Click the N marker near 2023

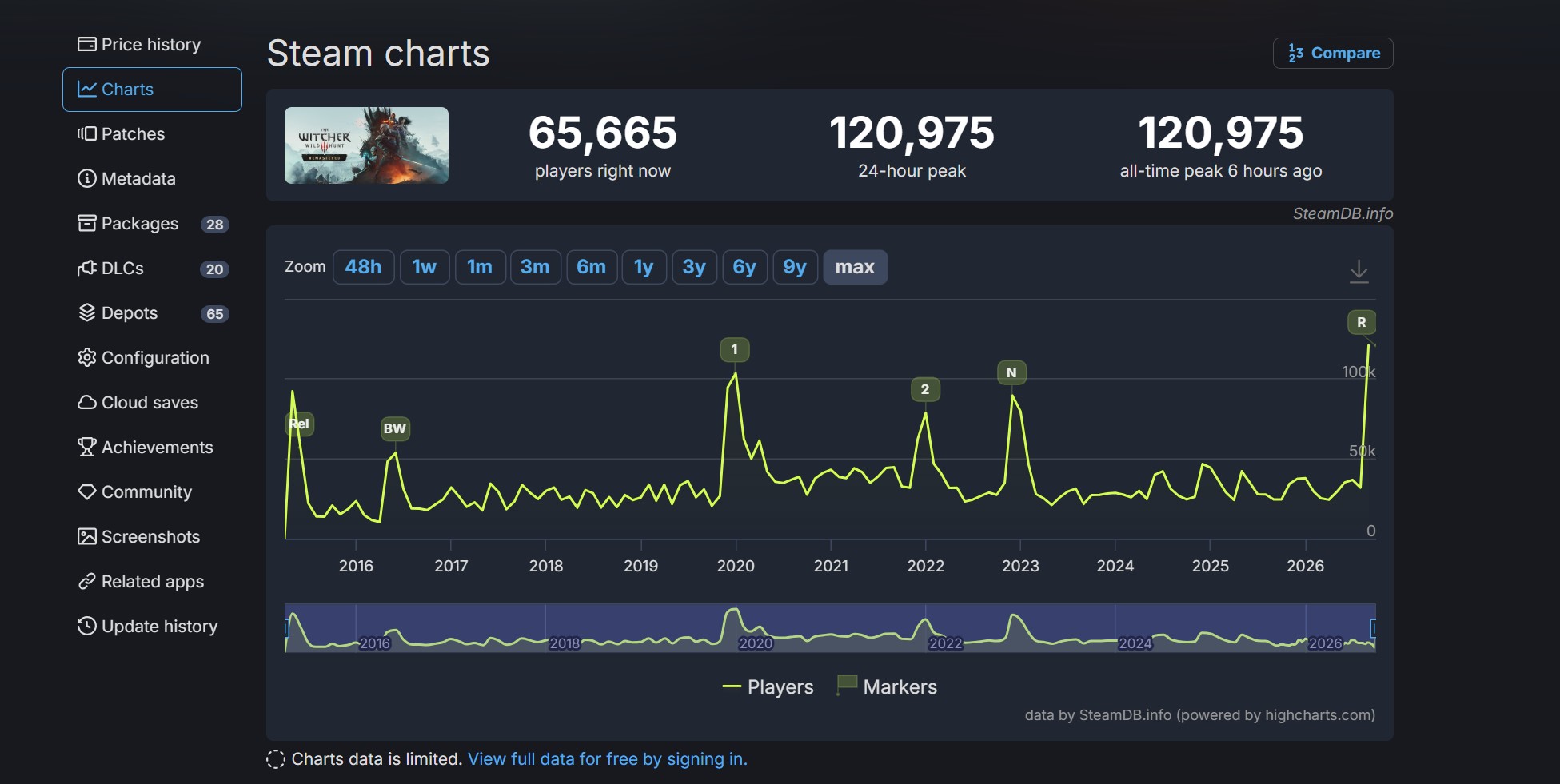1011,372
